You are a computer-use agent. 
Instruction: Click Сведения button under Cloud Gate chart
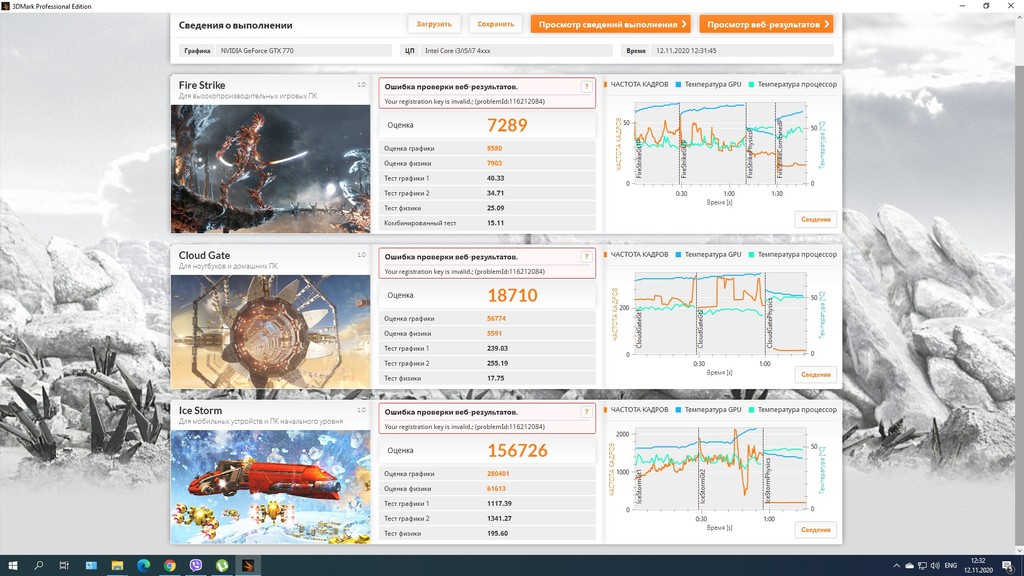816,374
